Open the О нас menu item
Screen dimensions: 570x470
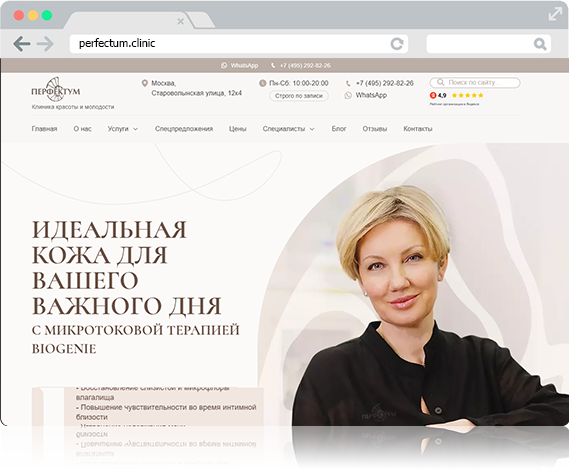point(83,129)
